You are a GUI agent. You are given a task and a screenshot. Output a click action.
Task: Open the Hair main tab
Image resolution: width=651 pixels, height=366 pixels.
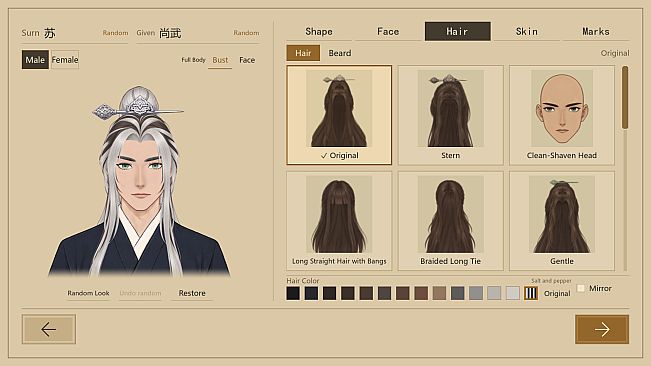pyautogui.click(x=458, y=32)
